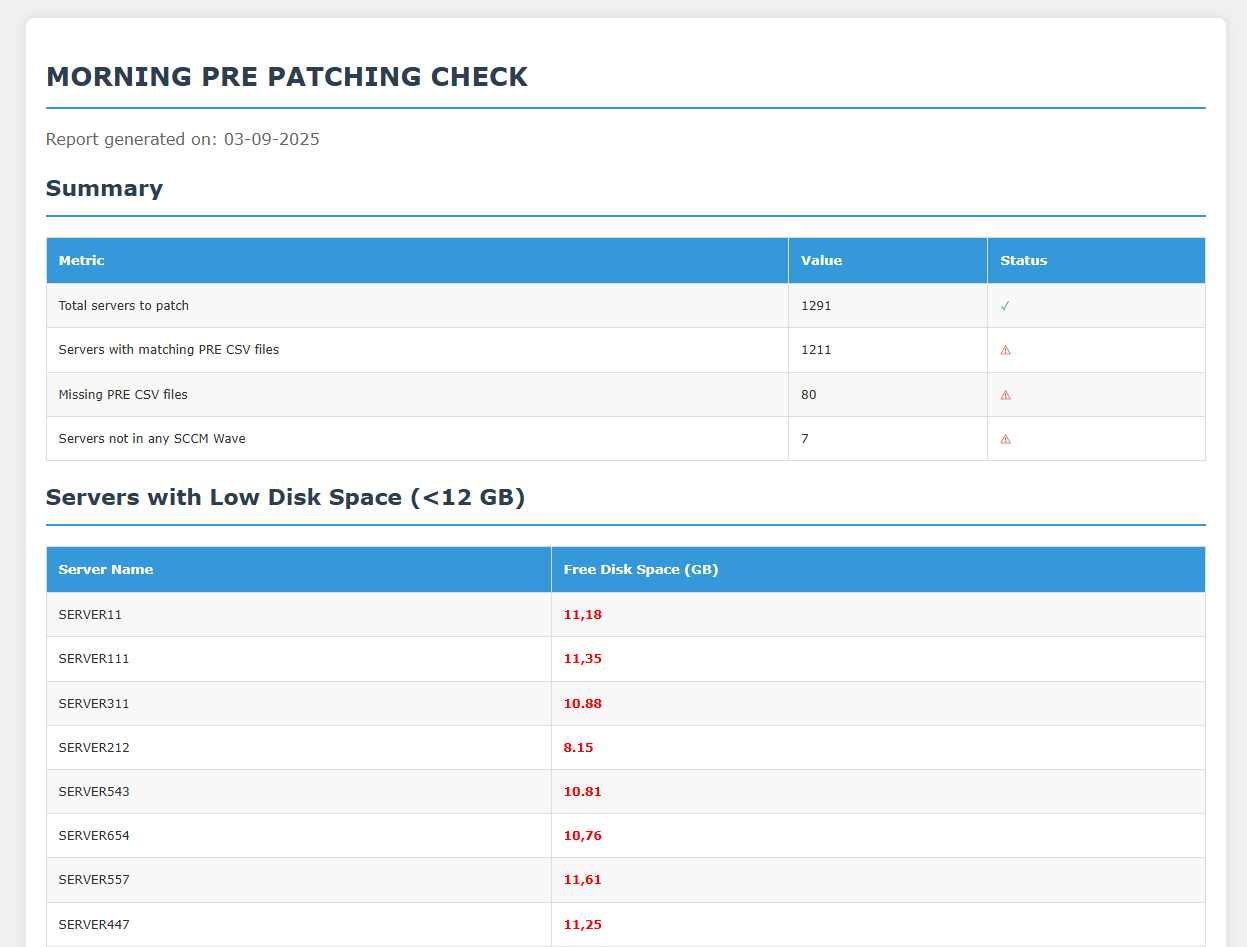1247x947 pixels.
Task: Select the SERVER311 row name
Action: pyautogui.click(x=94, y=704)
